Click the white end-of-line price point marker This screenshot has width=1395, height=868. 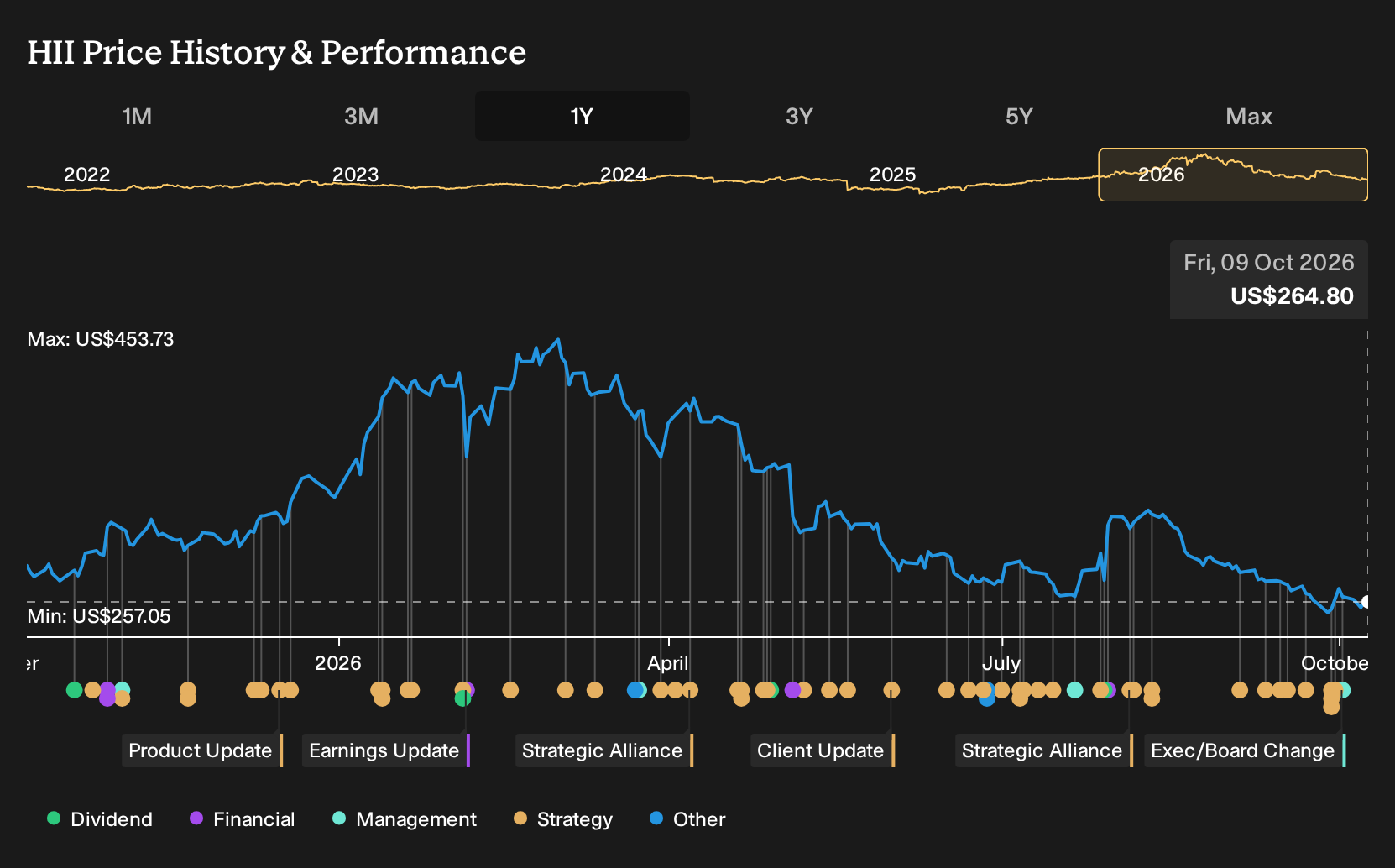coord(1366,602)
